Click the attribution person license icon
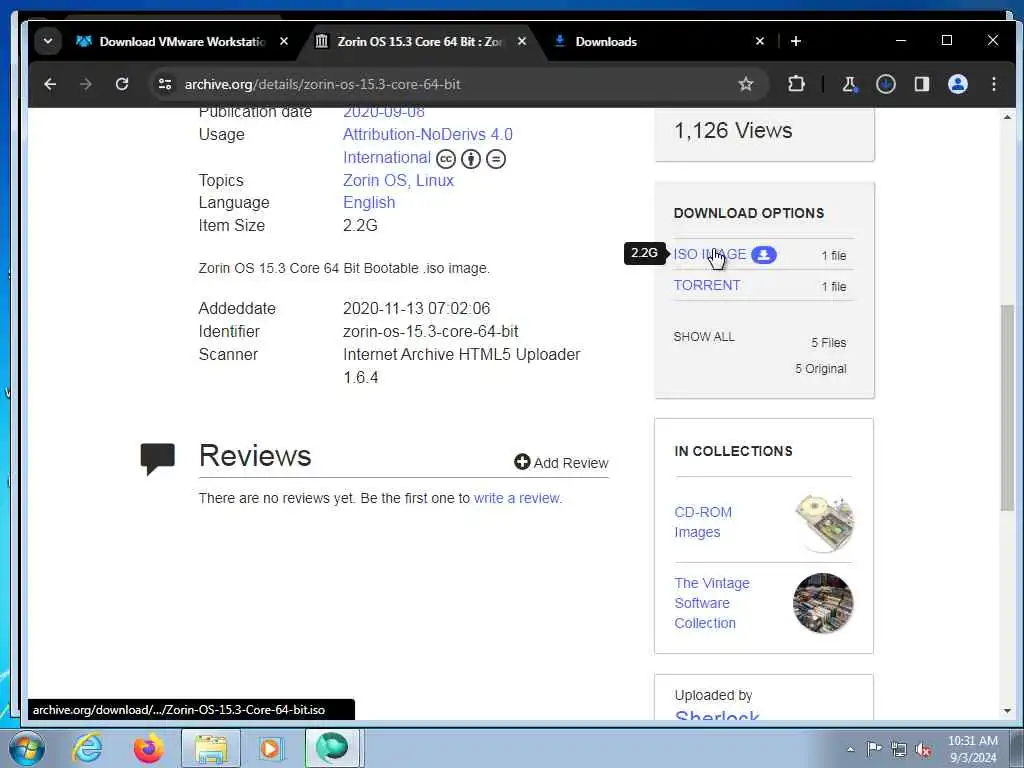 [471, 159]
